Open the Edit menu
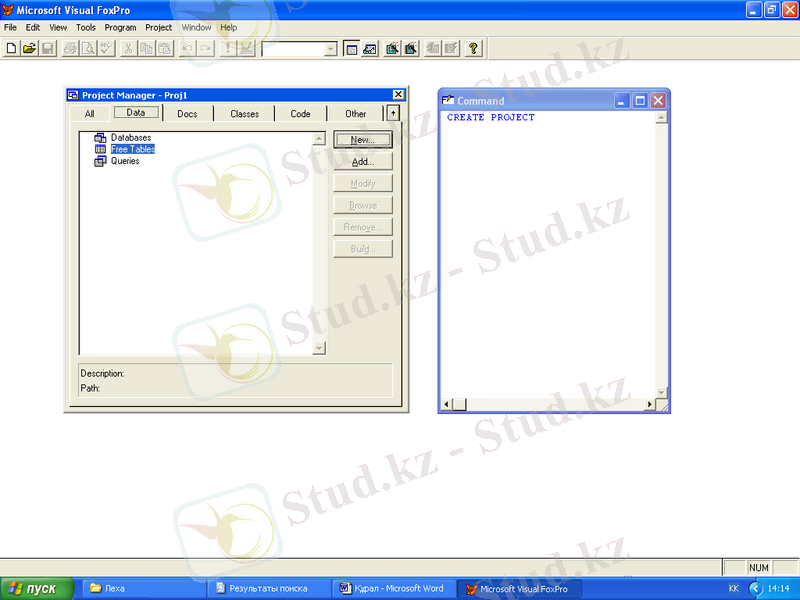This screenshot has height=600, width=800. click(33, 28)
